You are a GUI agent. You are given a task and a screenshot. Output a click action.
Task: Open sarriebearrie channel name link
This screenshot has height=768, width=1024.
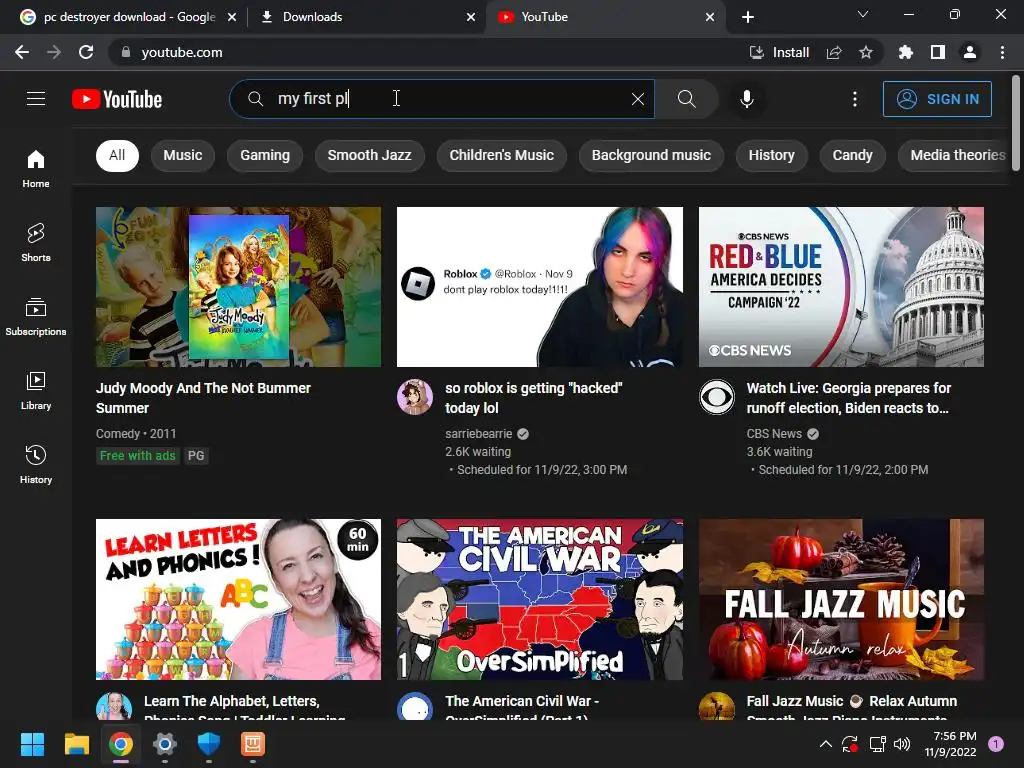[479, 434]
